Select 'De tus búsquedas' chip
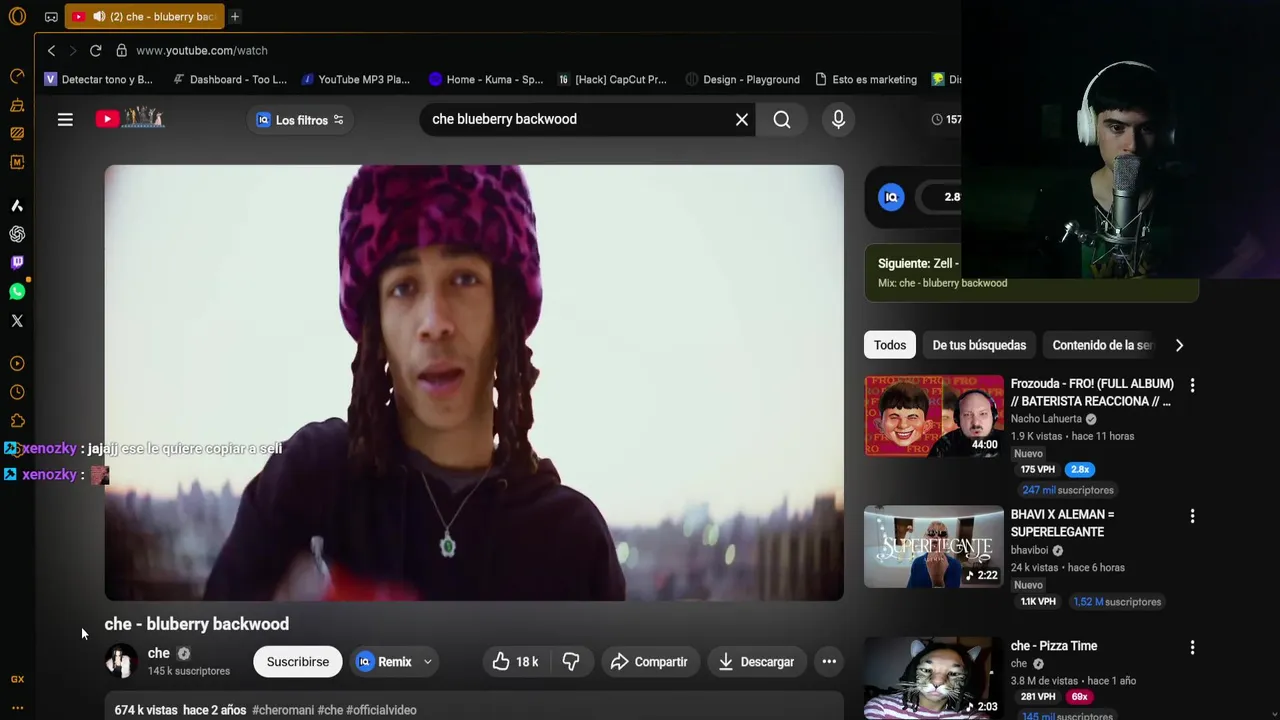 point(979,345)
